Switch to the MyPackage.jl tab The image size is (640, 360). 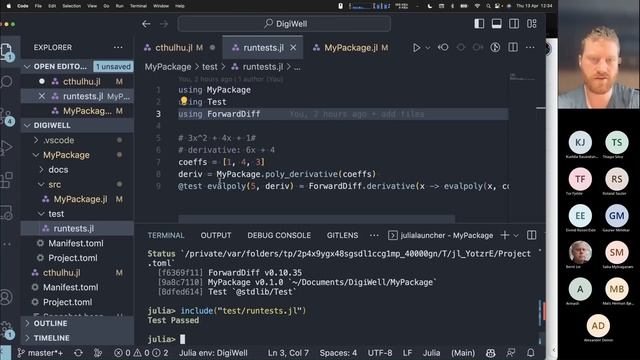(351, 48)
